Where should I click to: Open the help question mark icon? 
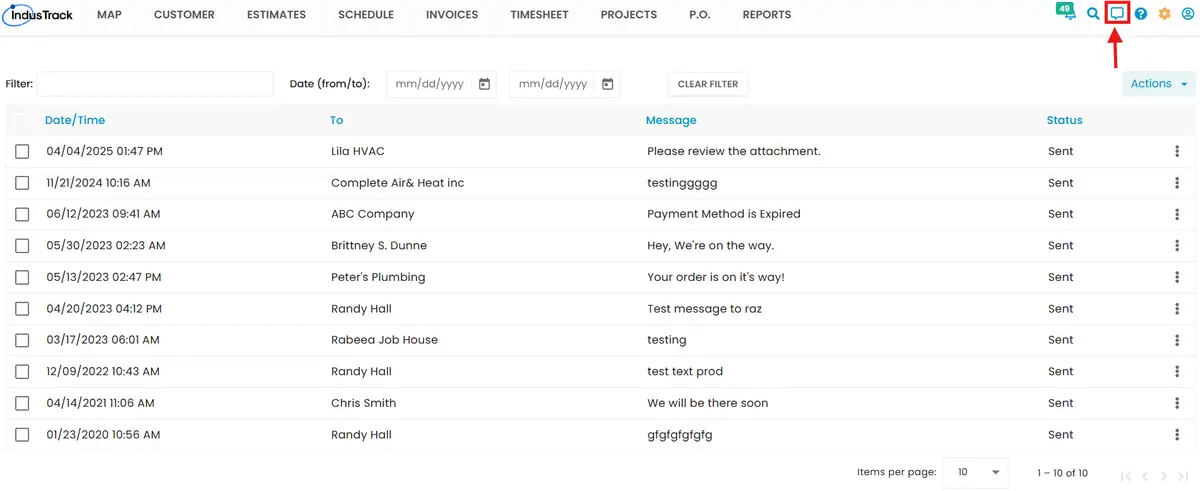[1141, 14]
